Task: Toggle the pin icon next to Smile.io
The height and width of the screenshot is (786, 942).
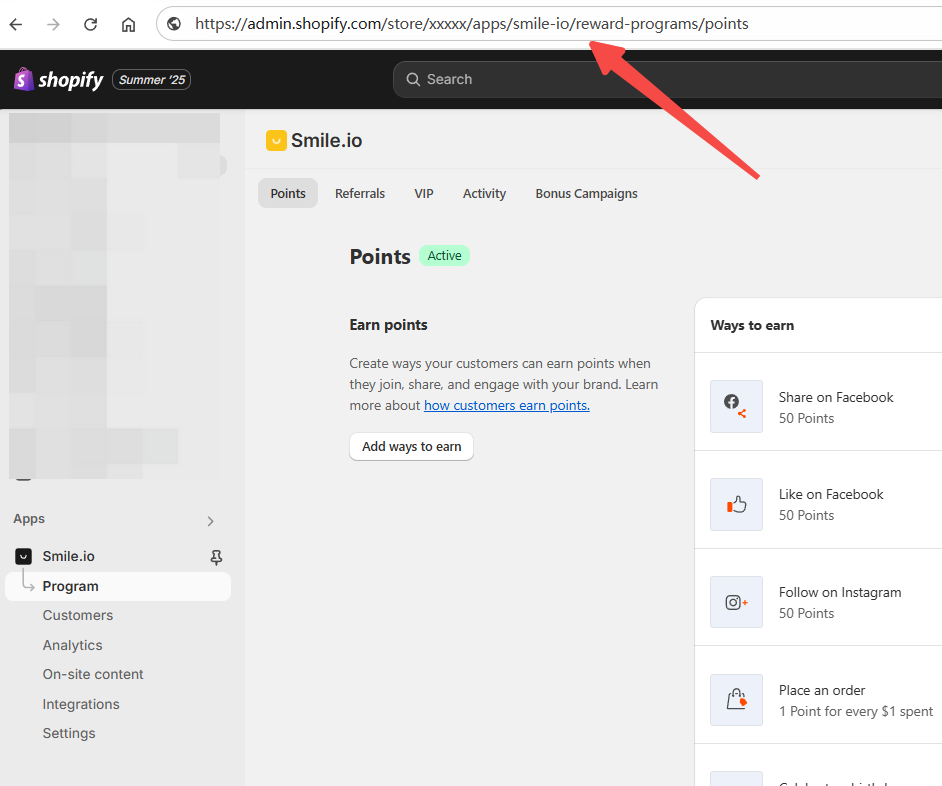Action: point(216,558)
